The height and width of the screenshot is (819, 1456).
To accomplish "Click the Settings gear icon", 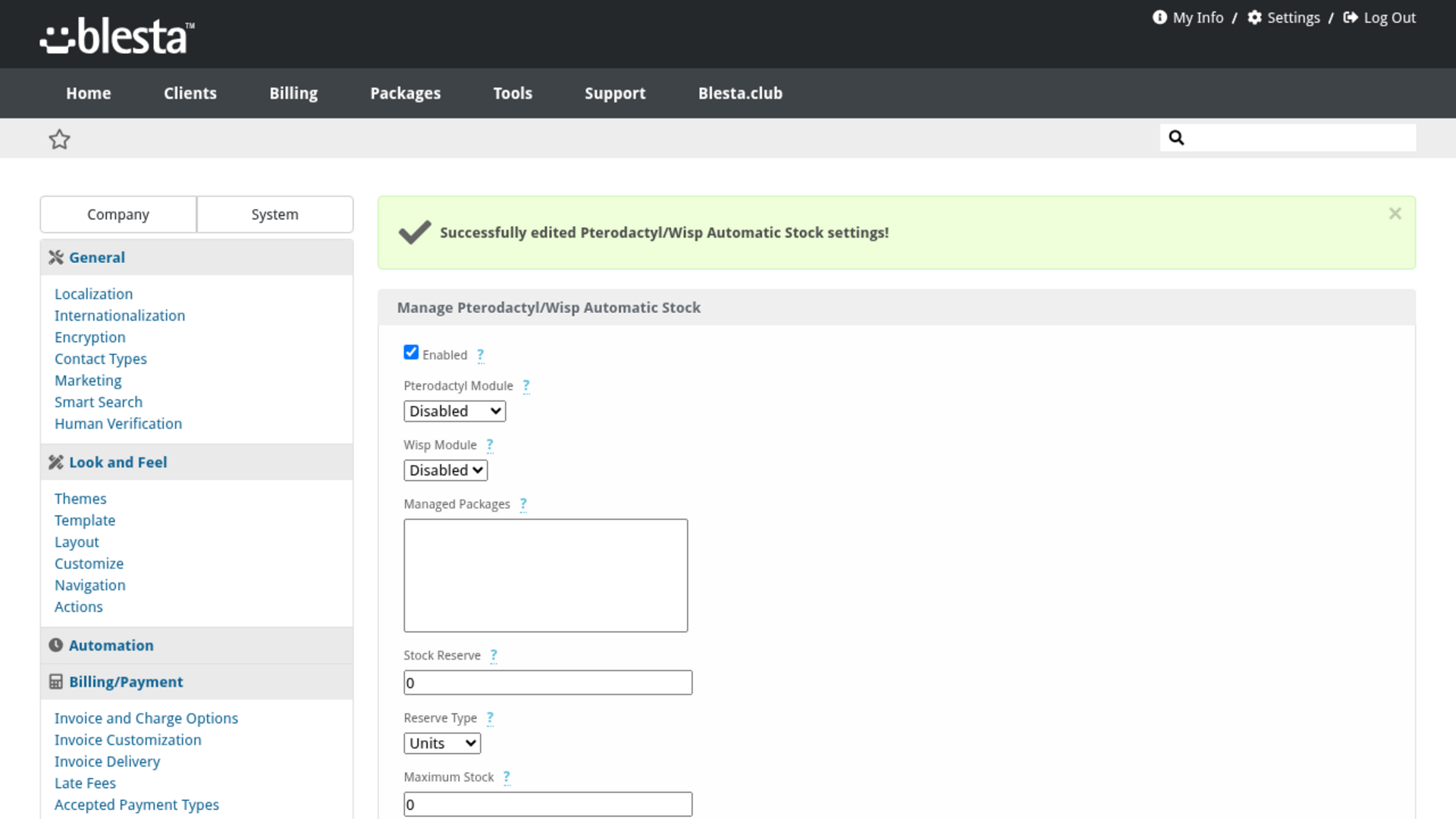I will coord(1255,17).
